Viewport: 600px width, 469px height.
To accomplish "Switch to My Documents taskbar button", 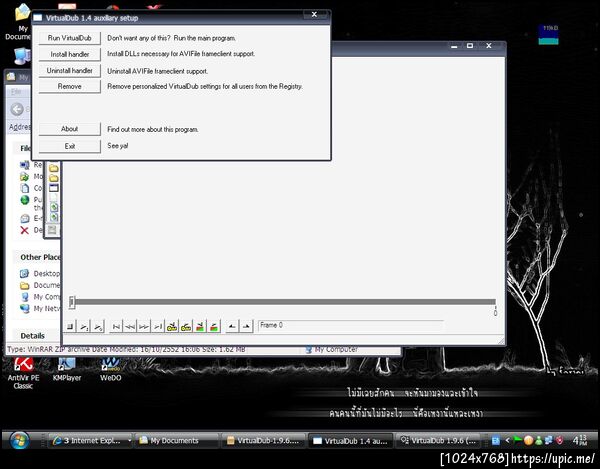I will click(x=177, y=440).
